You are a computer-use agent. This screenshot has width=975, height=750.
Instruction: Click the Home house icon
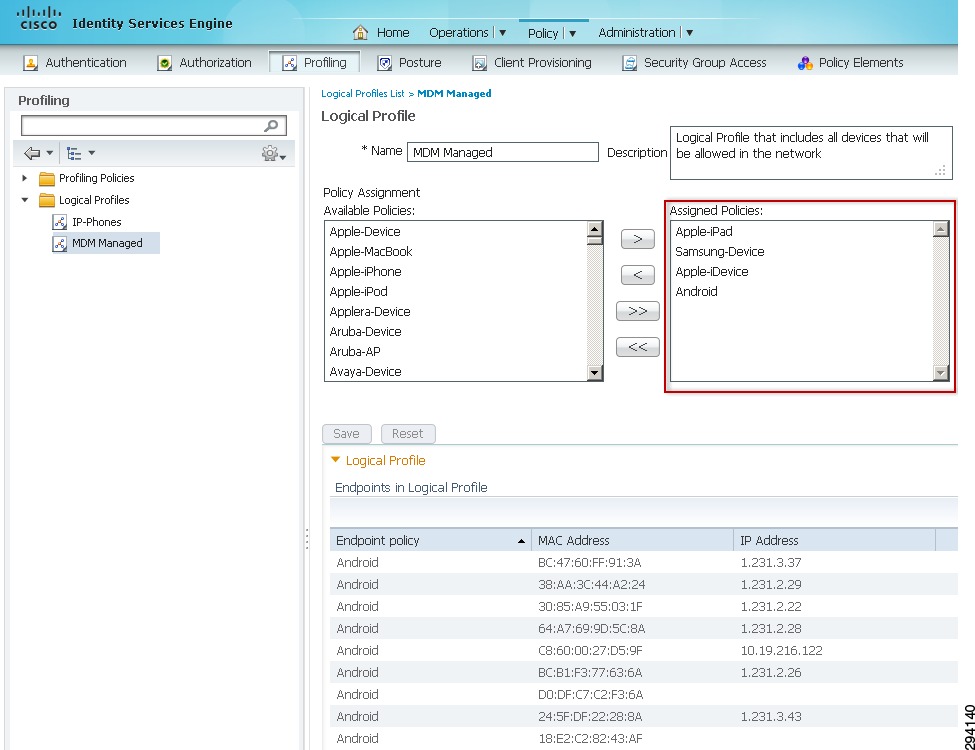point(360,32)
